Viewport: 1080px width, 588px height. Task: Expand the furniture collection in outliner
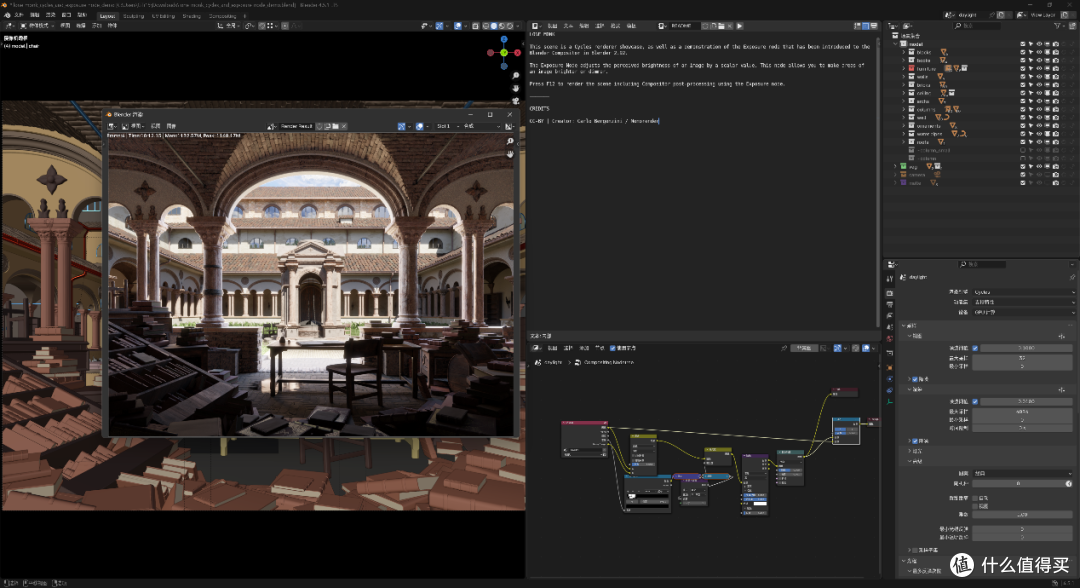tap(904, 69)
